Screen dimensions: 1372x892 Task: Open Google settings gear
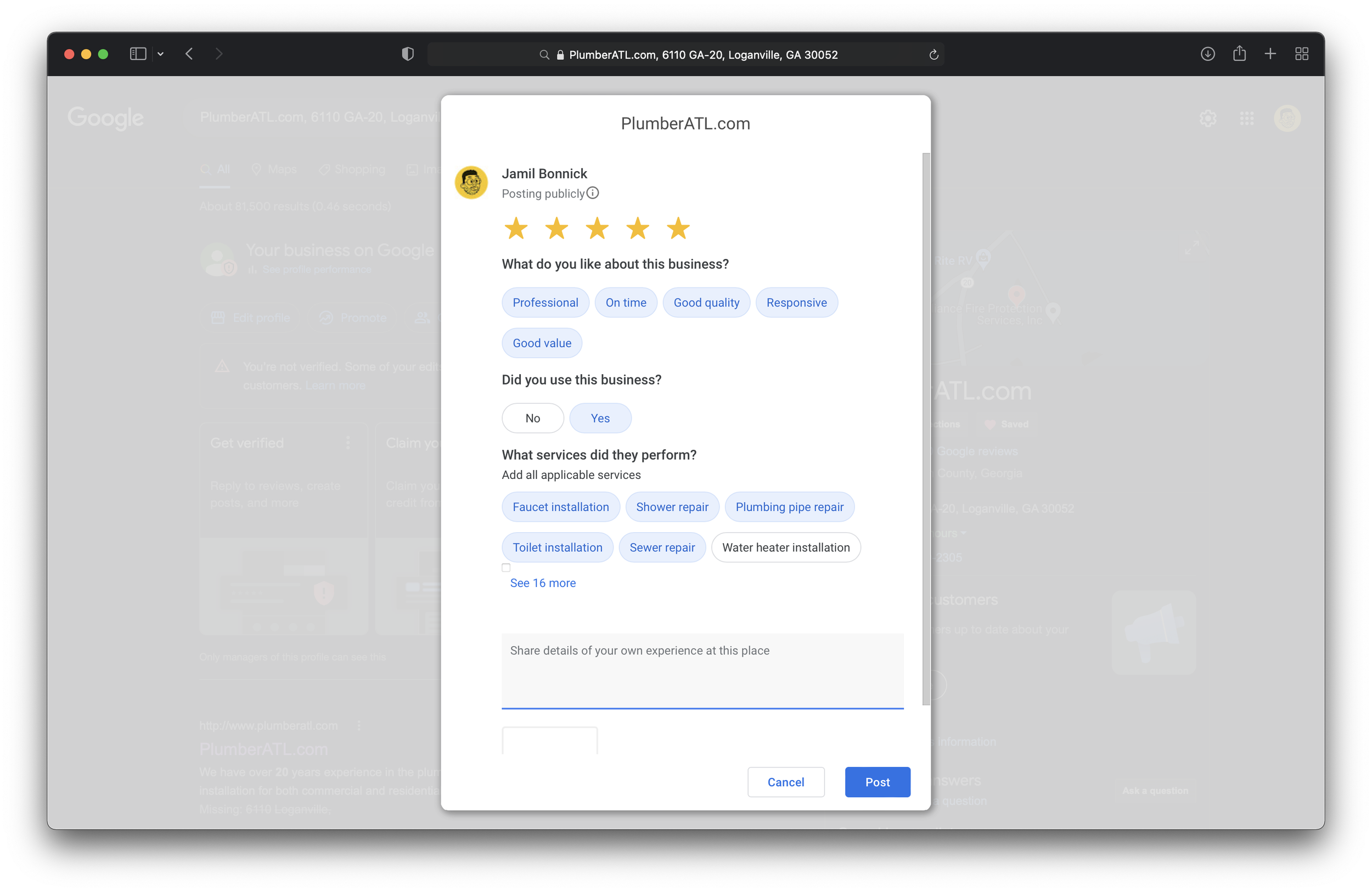1208,118
